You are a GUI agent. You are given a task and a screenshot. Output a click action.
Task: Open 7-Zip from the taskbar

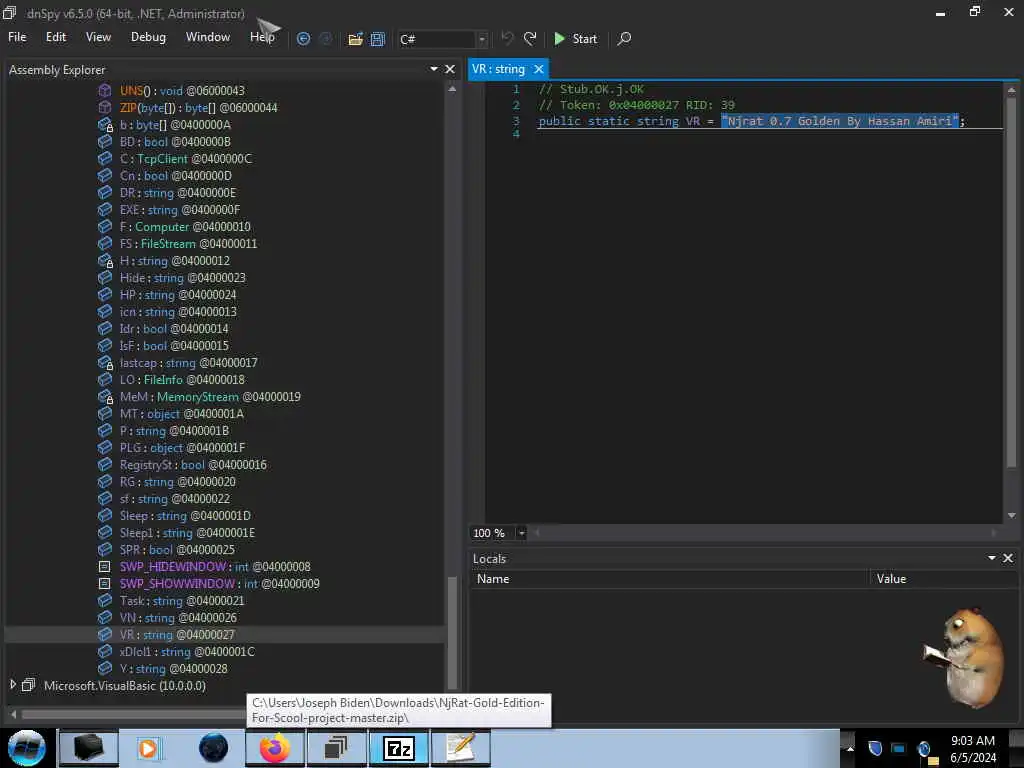click(x=399, y=748)
